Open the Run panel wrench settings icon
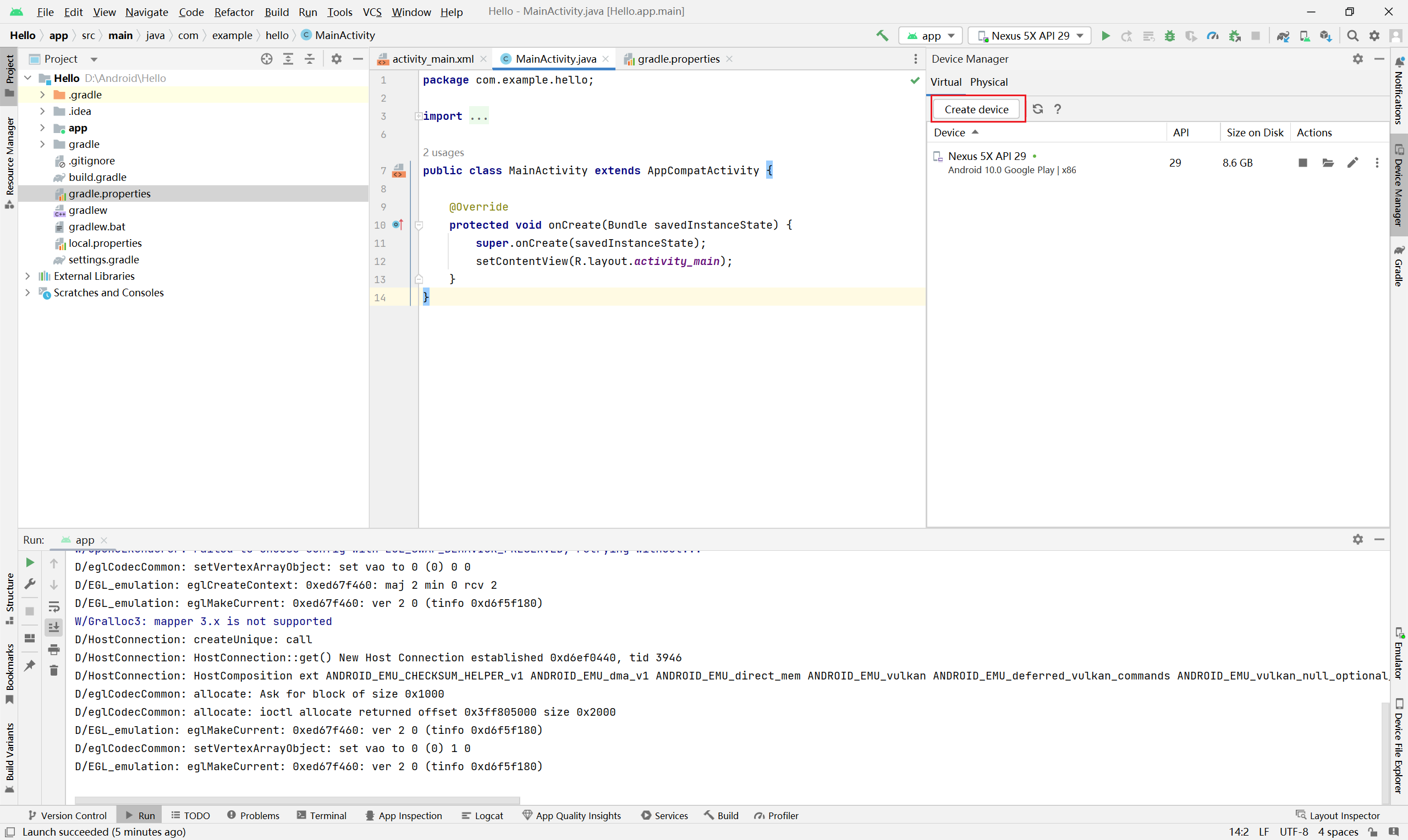The image size is (1408, 840). click(x=30, y=584)
